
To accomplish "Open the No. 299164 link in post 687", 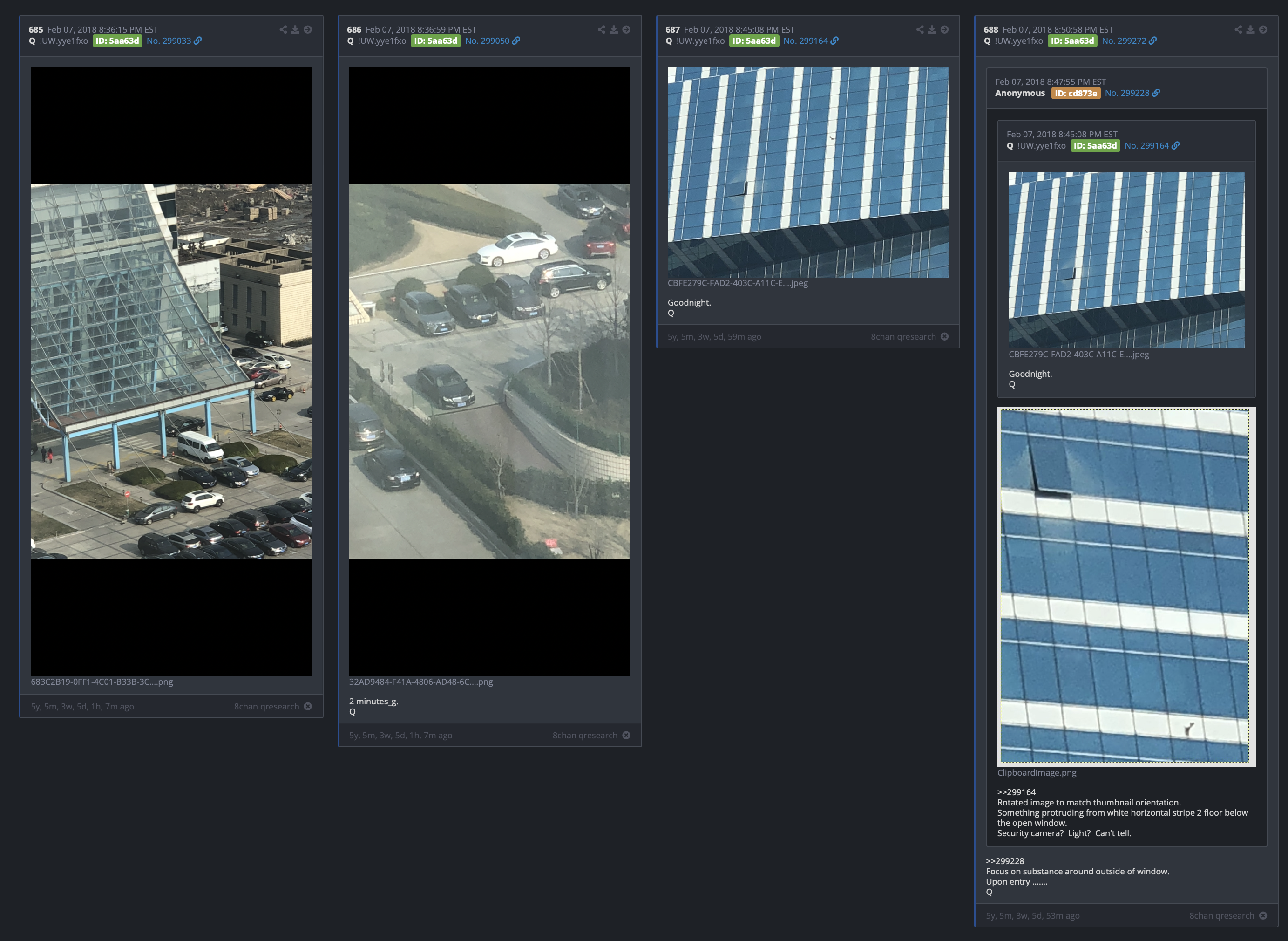I will point(810,41).
